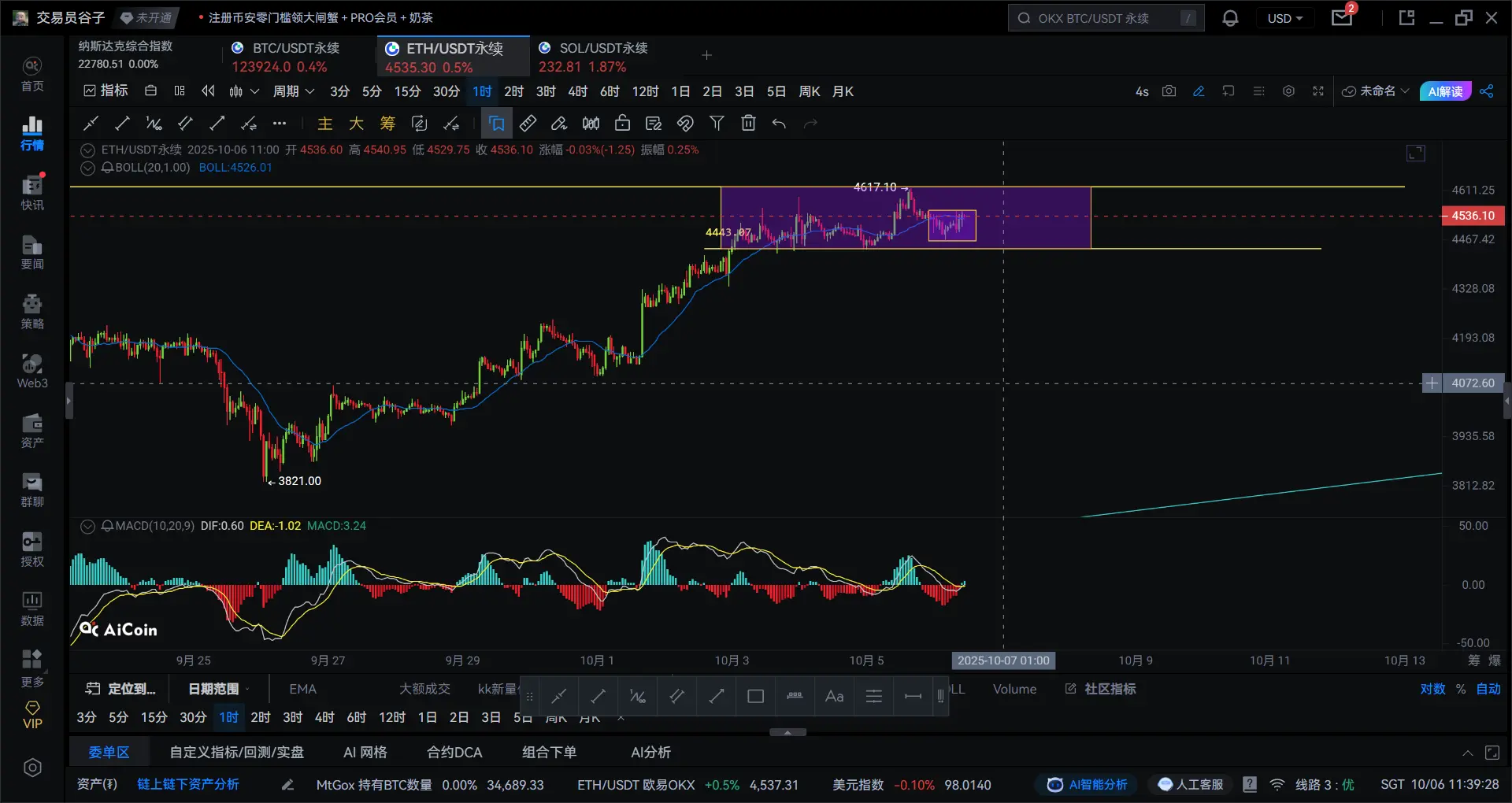Open the 行情 market sidebar section
This screenshot has width=1512, height=803.
point(32,134)
